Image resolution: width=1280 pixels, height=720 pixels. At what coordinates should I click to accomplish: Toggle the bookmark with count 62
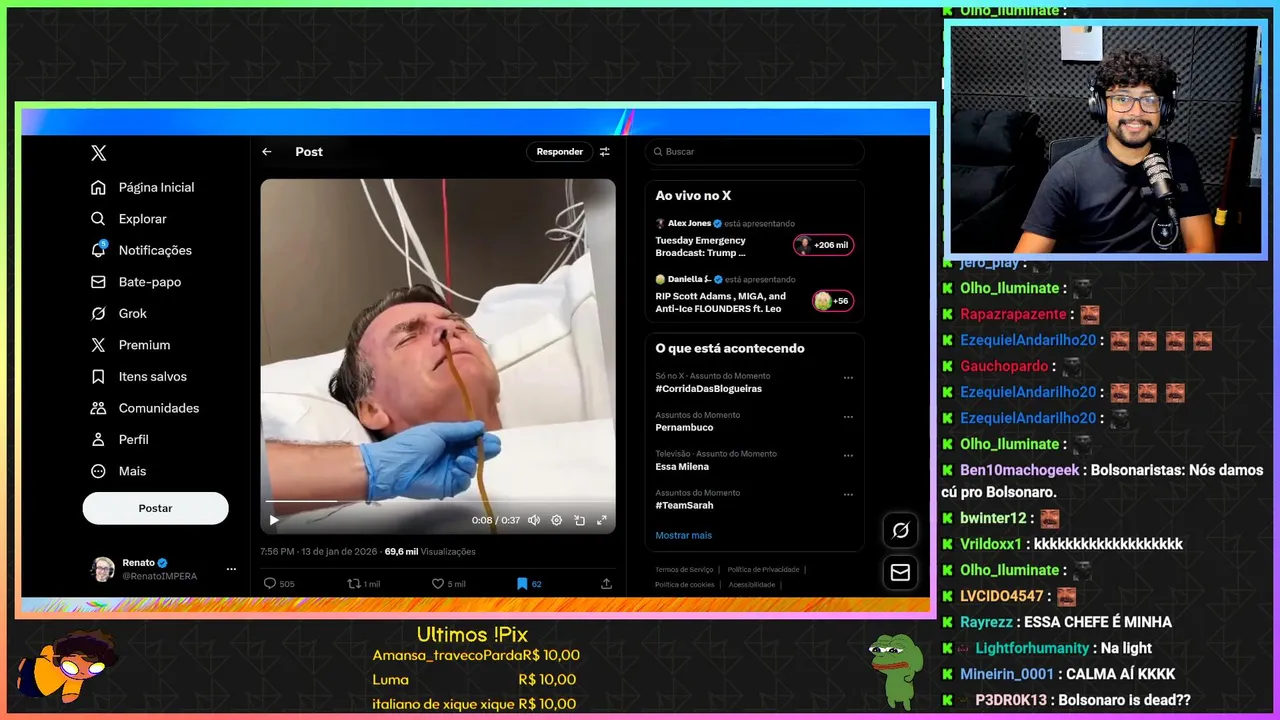(522, 584)
